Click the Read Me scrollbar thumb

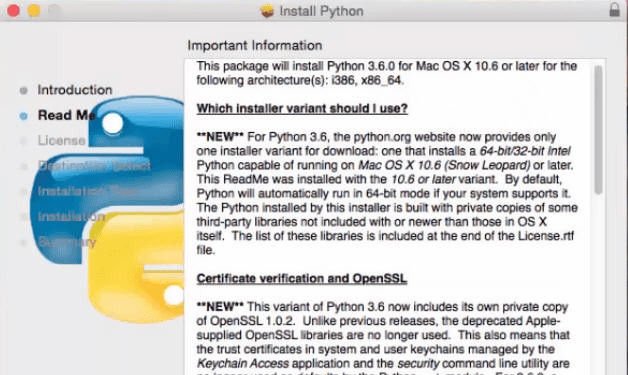[x=598, y=129]
